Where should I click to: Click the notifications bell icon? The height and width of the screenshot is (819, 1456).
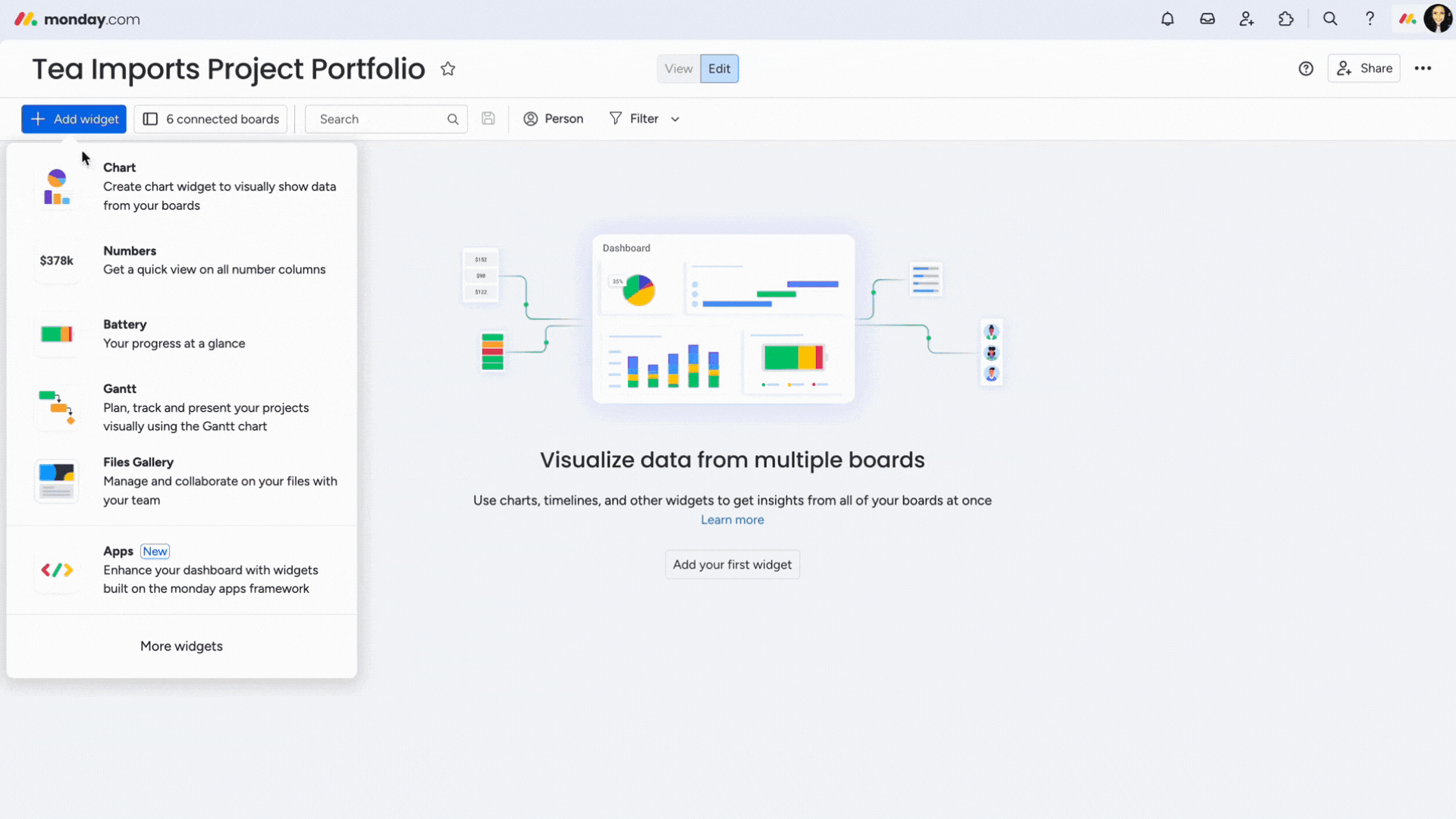[1167, 19]
